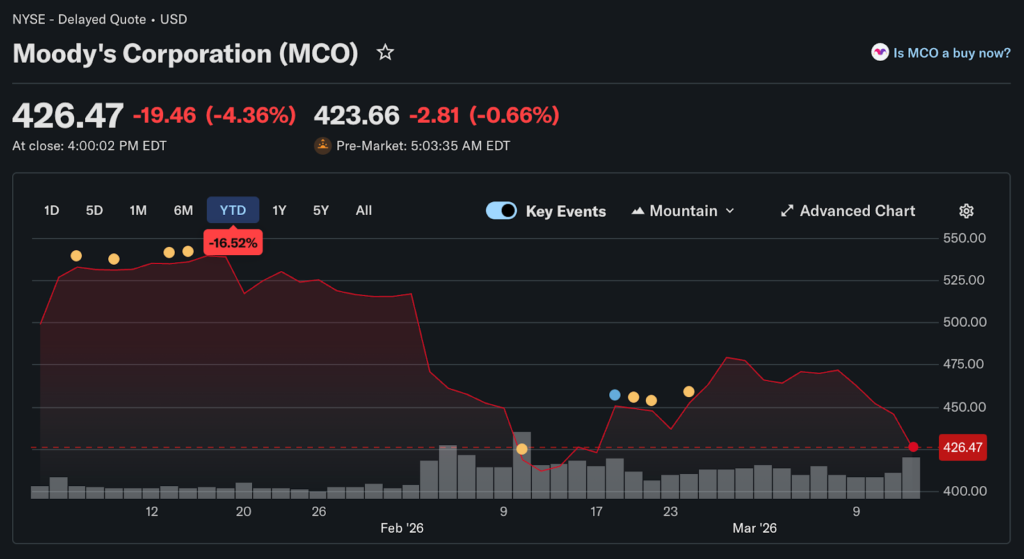Select the YTD range tab

(232, 211)
